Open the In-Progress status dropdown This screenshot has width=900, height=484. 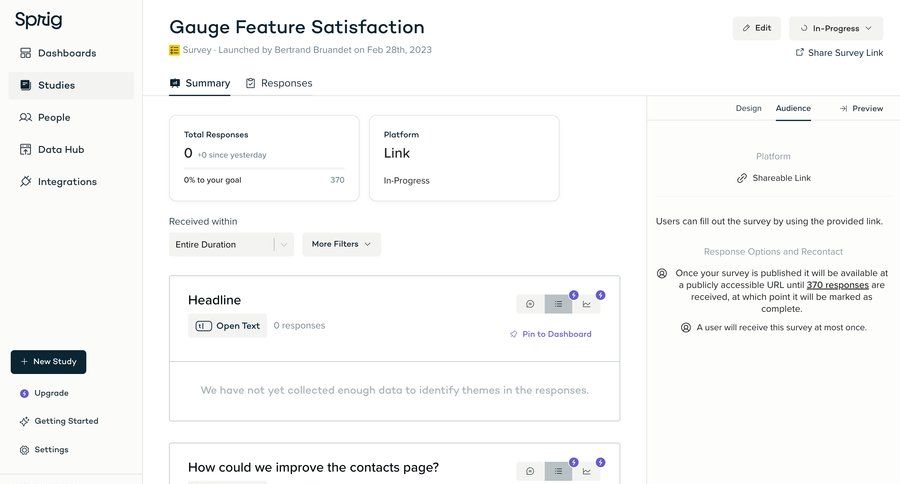[835, 28]
